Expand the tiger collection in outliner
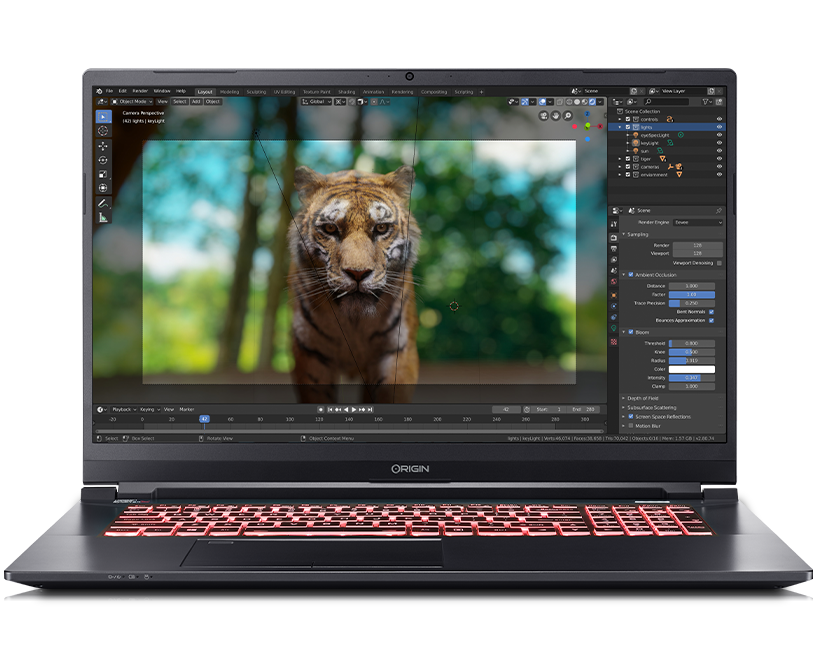This screenshot has width=819, height=650. click(620, 159)
